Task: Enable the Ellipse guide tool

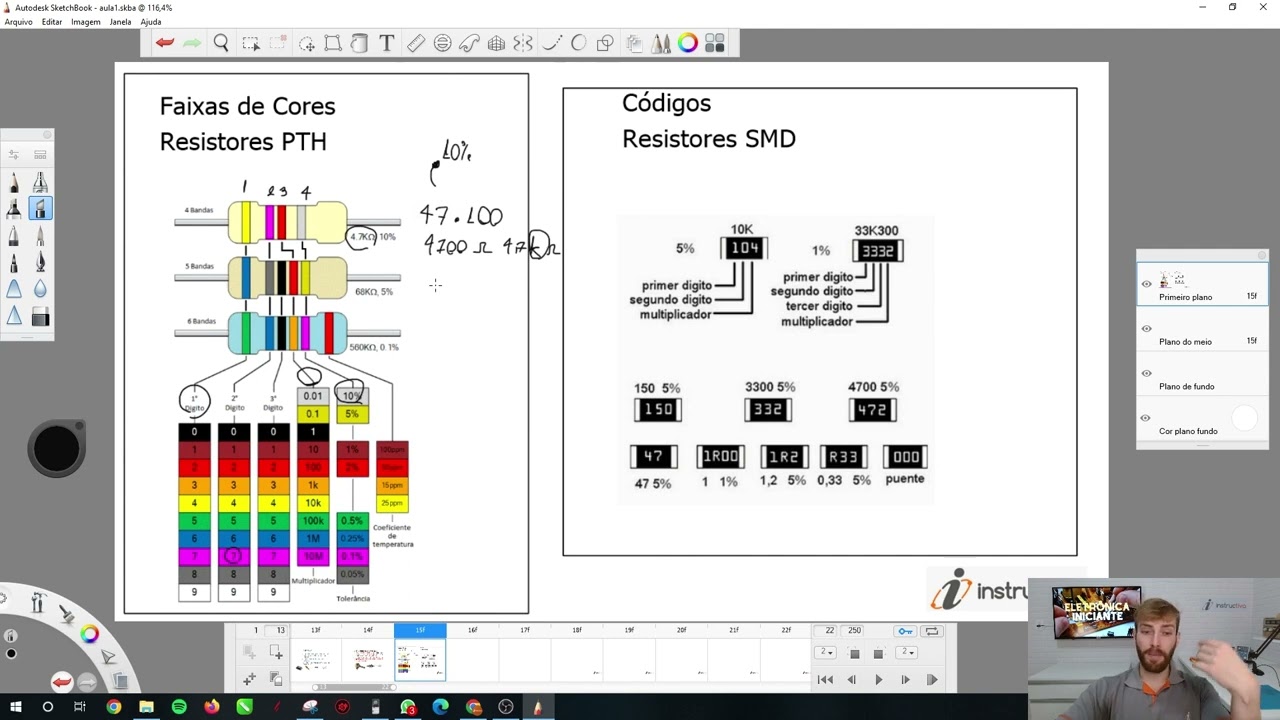Action: click(442, 43)
